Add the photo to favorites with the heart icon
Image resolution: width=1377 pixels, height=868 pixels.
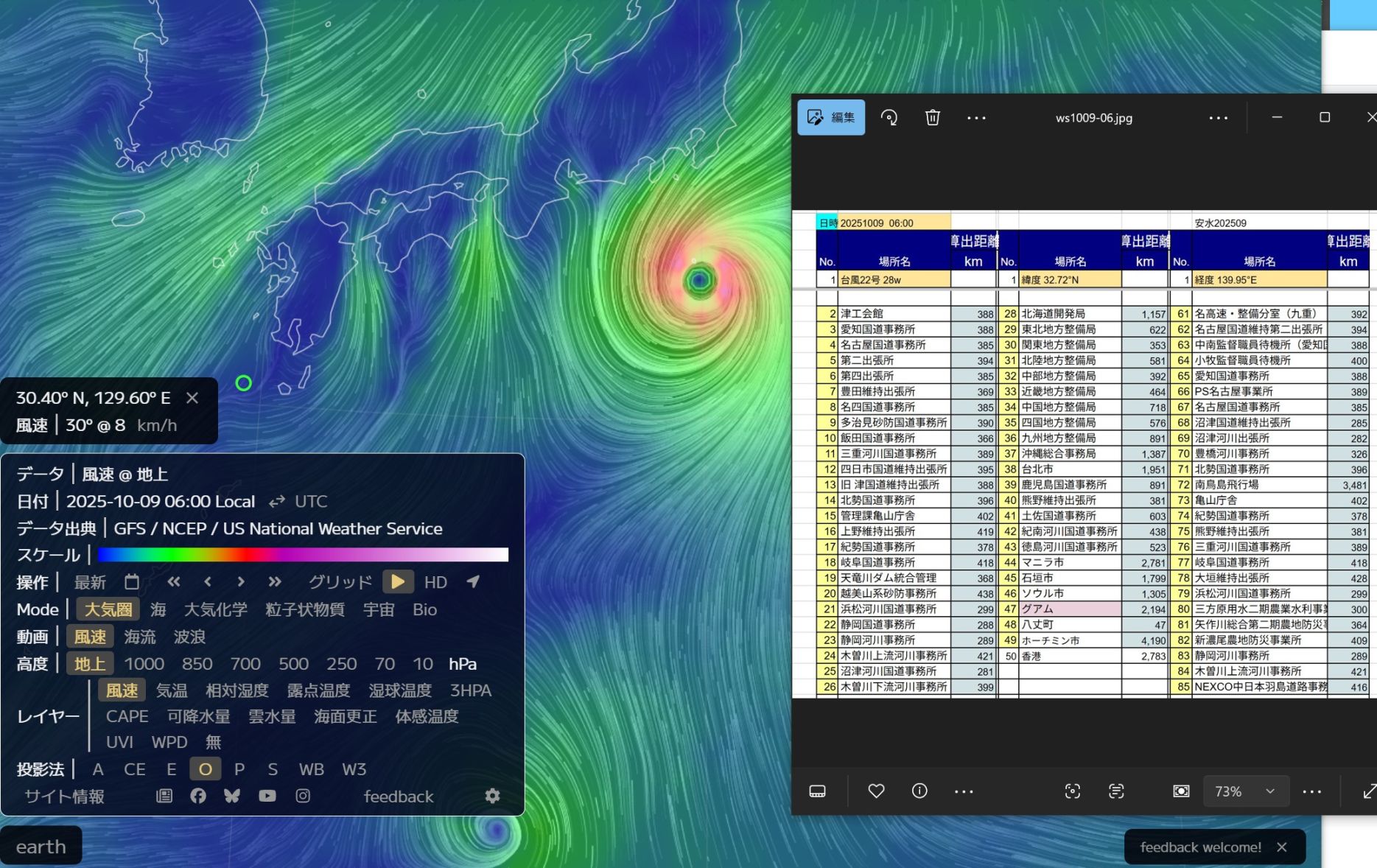tap(876, 791)
